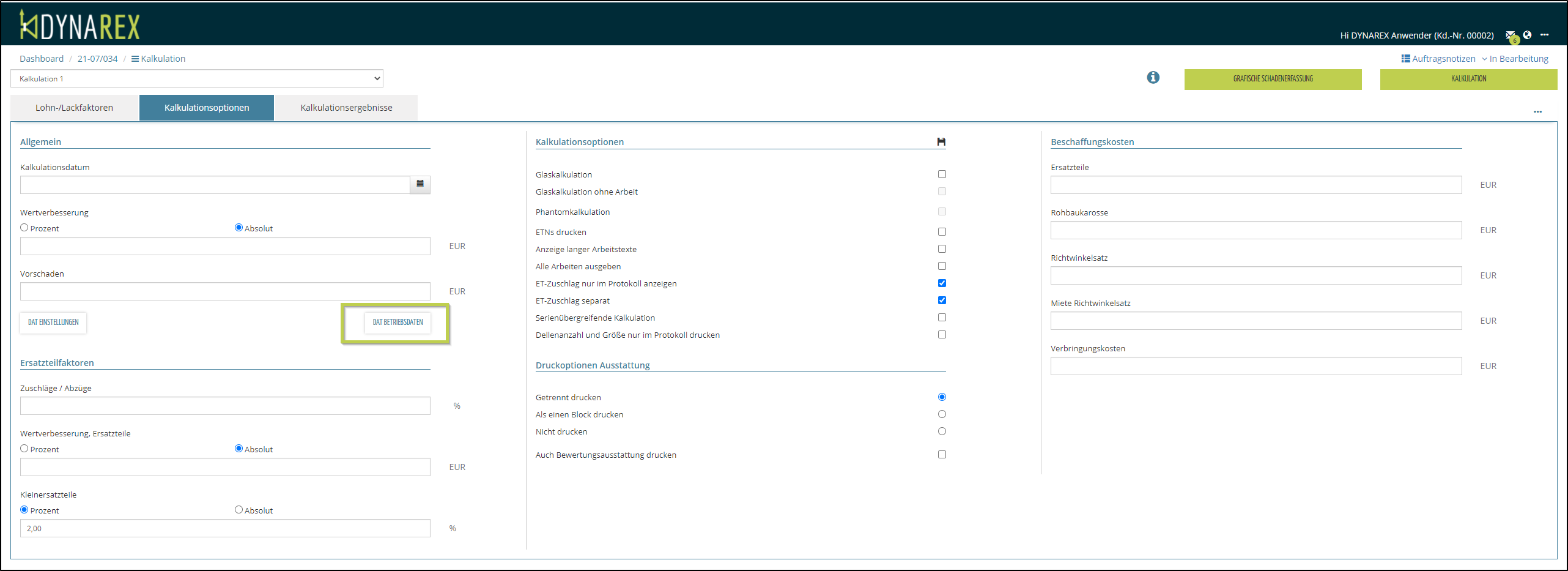
Task: Click the blue info circle icon
Action: [1153, 78]
